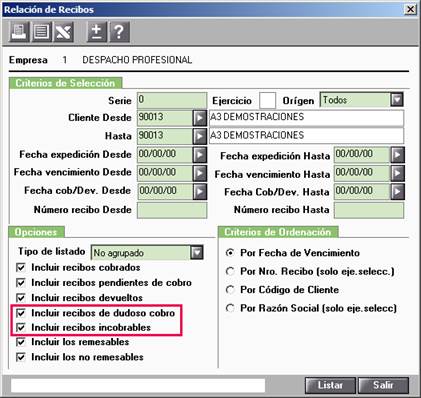Click Fecha Cob/Dev. Hasta date field

[362, 191]
